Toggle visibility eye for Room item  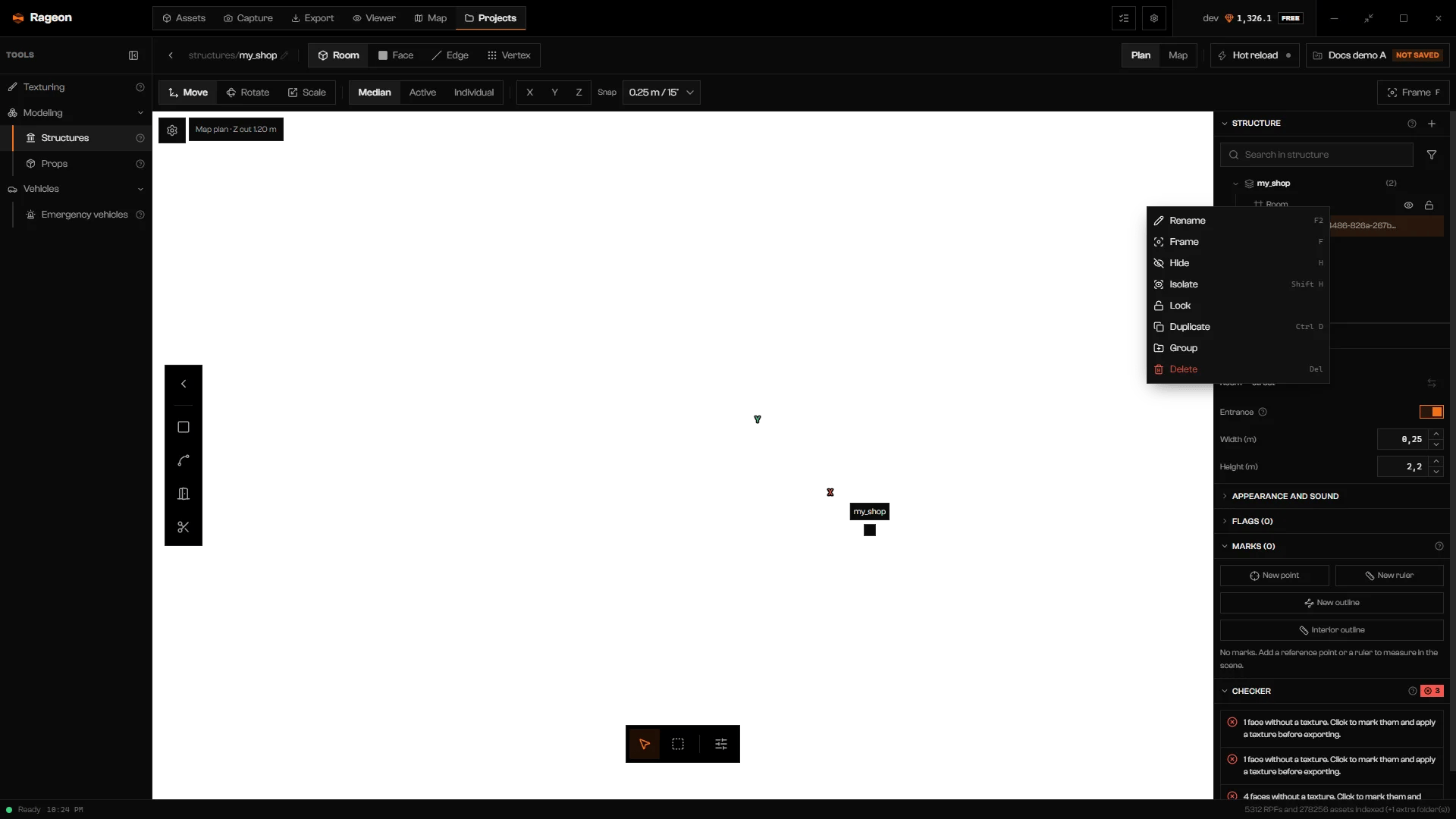point(1408,206)
